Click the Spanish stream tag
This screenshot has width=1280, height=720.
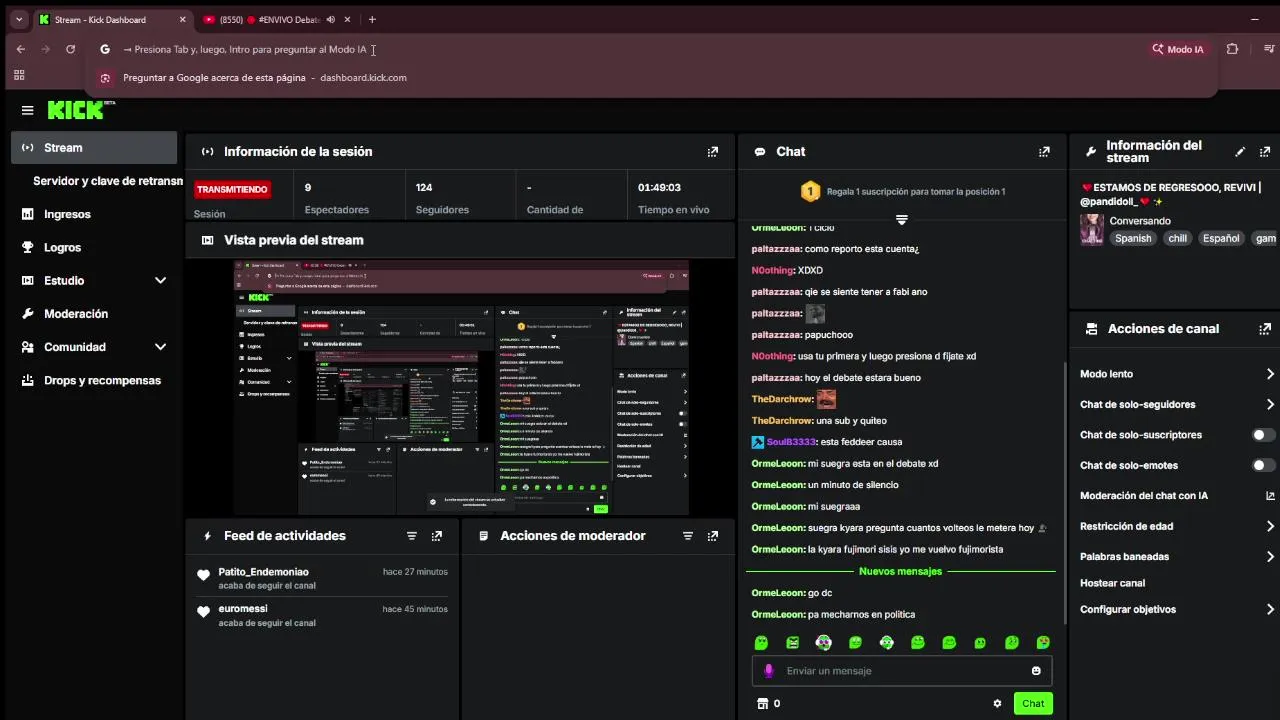pyautogui.click(x=1133, y=239)
